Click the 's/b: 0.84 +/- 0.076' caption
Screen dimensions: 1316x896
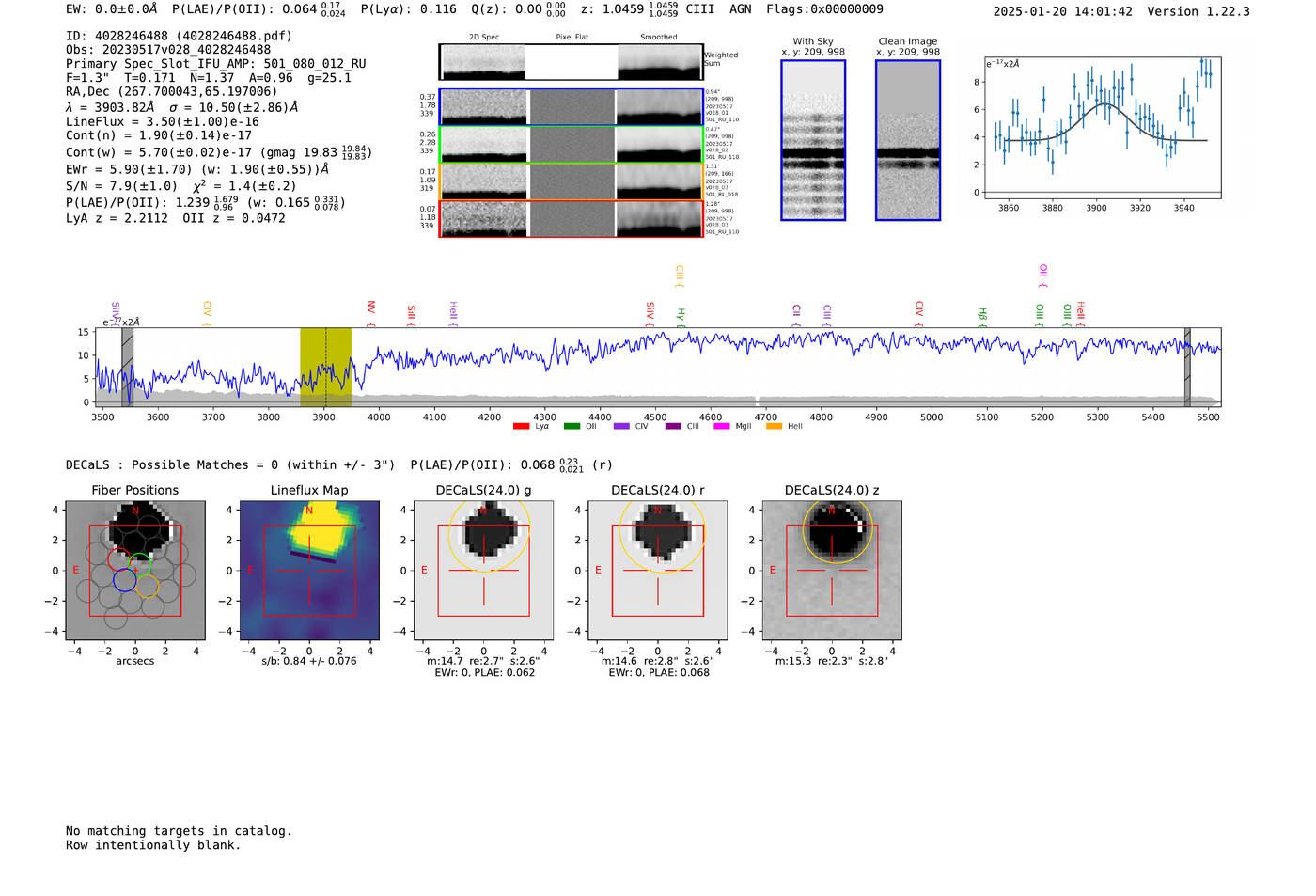coord(309,661)
